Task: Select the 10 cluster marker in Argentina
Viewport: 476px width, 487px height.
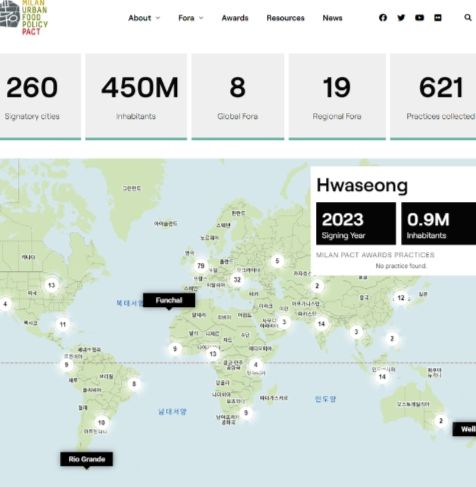Action: click(x=101, y=422)
